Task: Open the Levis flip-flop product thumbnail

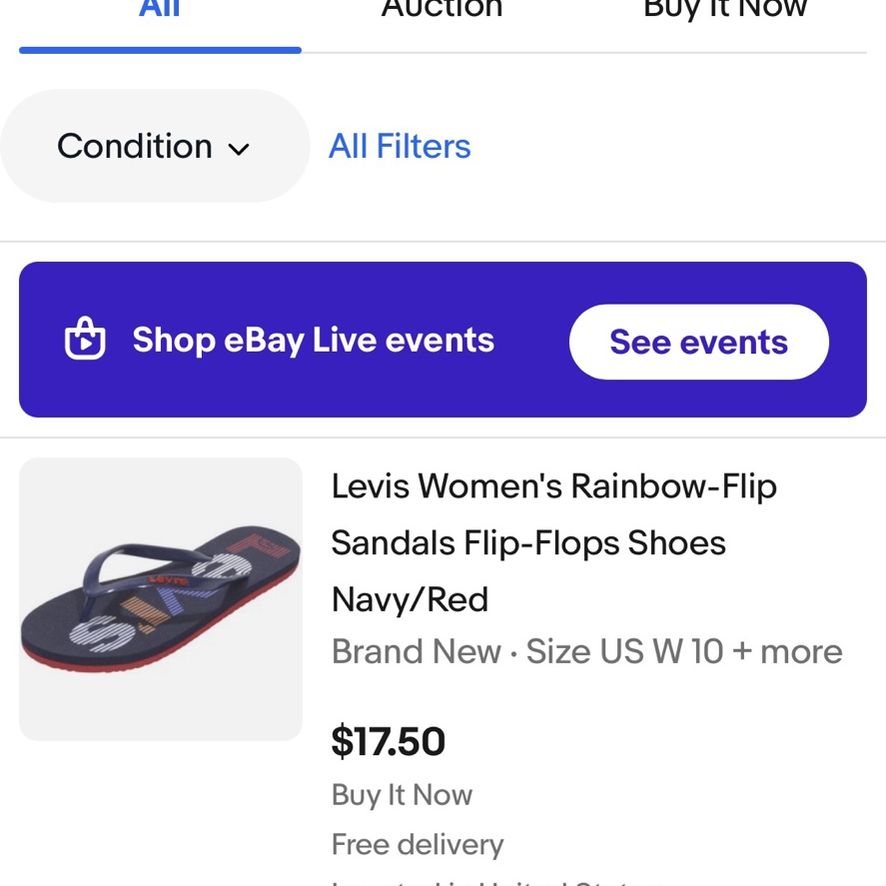Action: pos(161,599)
